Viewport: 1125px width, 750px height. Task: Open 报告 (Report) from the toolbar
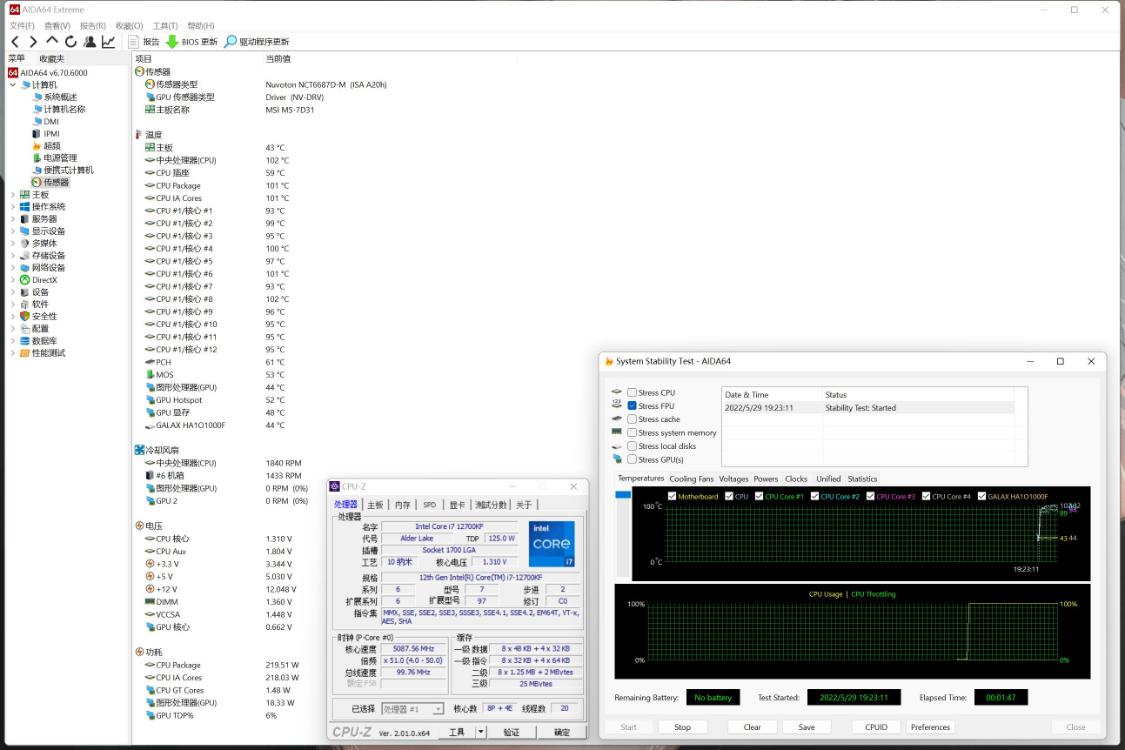tap(150, 41)
